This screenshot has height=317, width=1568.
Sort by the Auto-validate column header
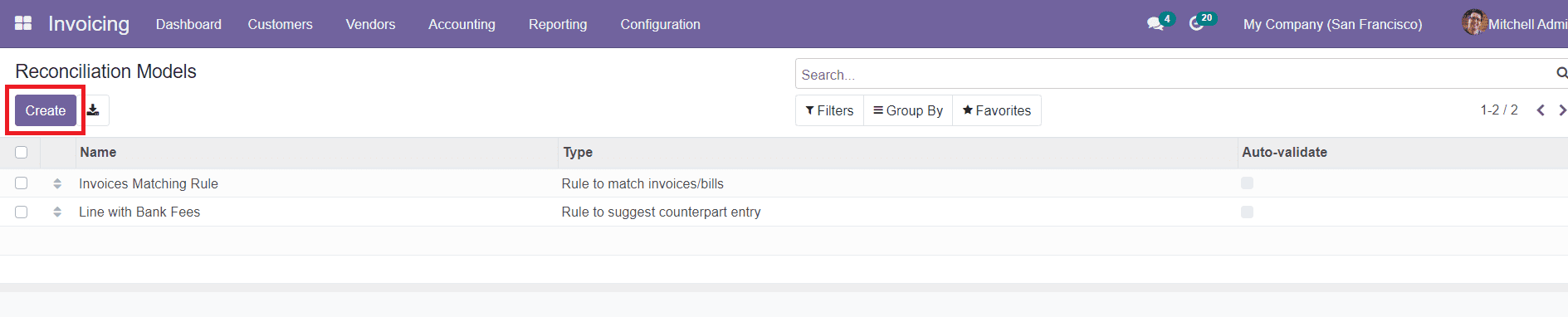1403,153
